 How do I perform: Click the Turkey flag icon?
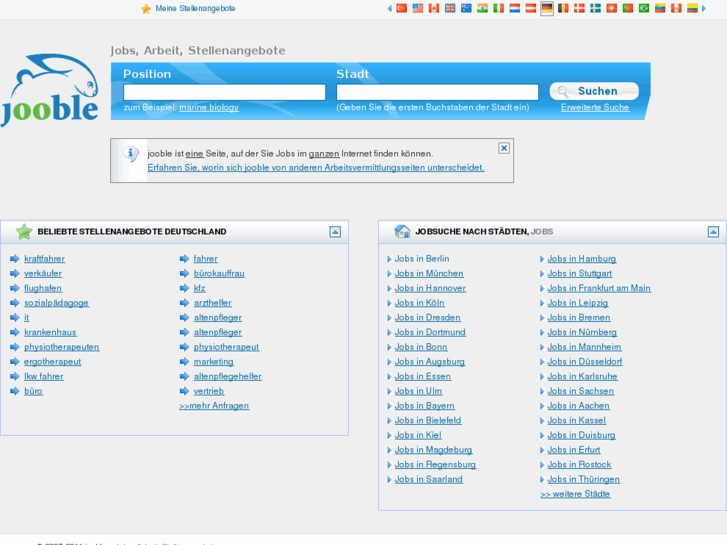pyautogui.click(x=401, y=8)
